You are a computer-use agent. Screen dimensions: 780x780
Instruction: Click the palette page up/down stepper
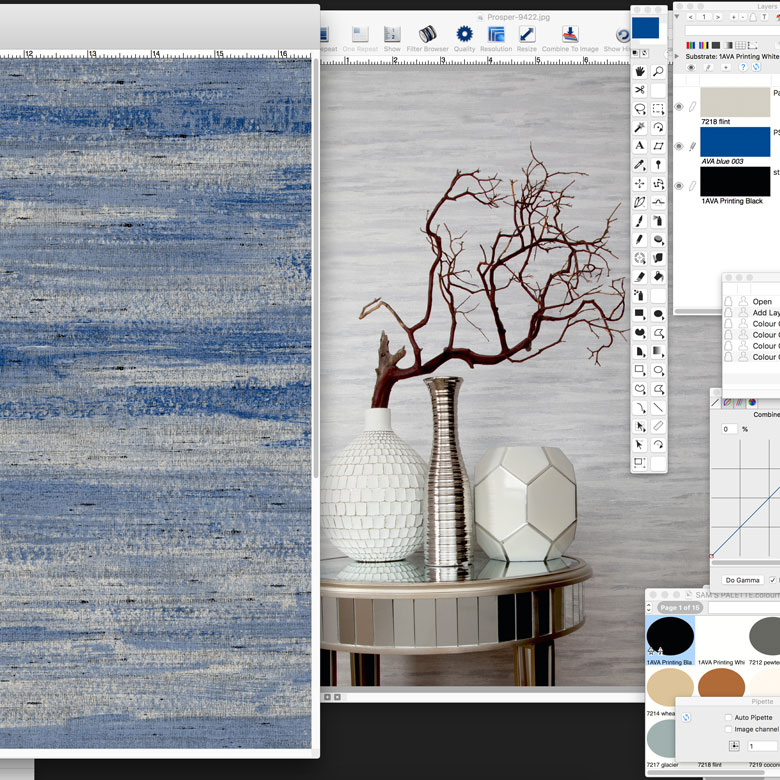tap(649, 607)
